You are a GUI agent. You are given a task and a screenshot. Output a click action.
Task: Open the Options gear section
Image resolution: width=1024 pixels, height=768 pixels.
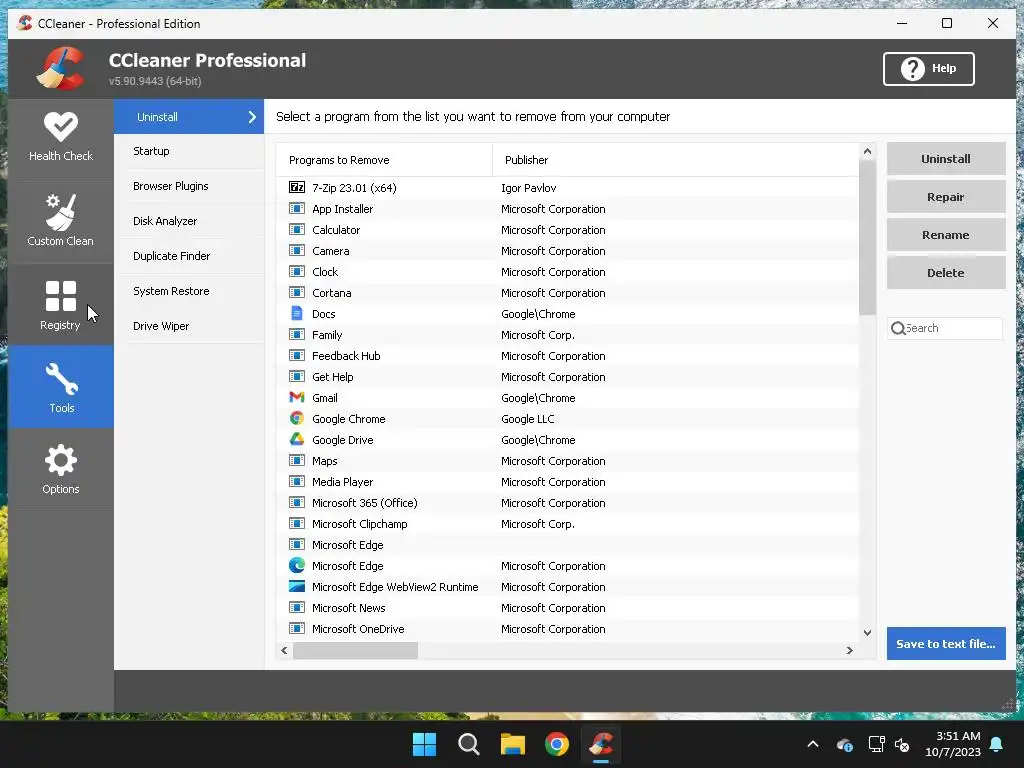[61, 469]
